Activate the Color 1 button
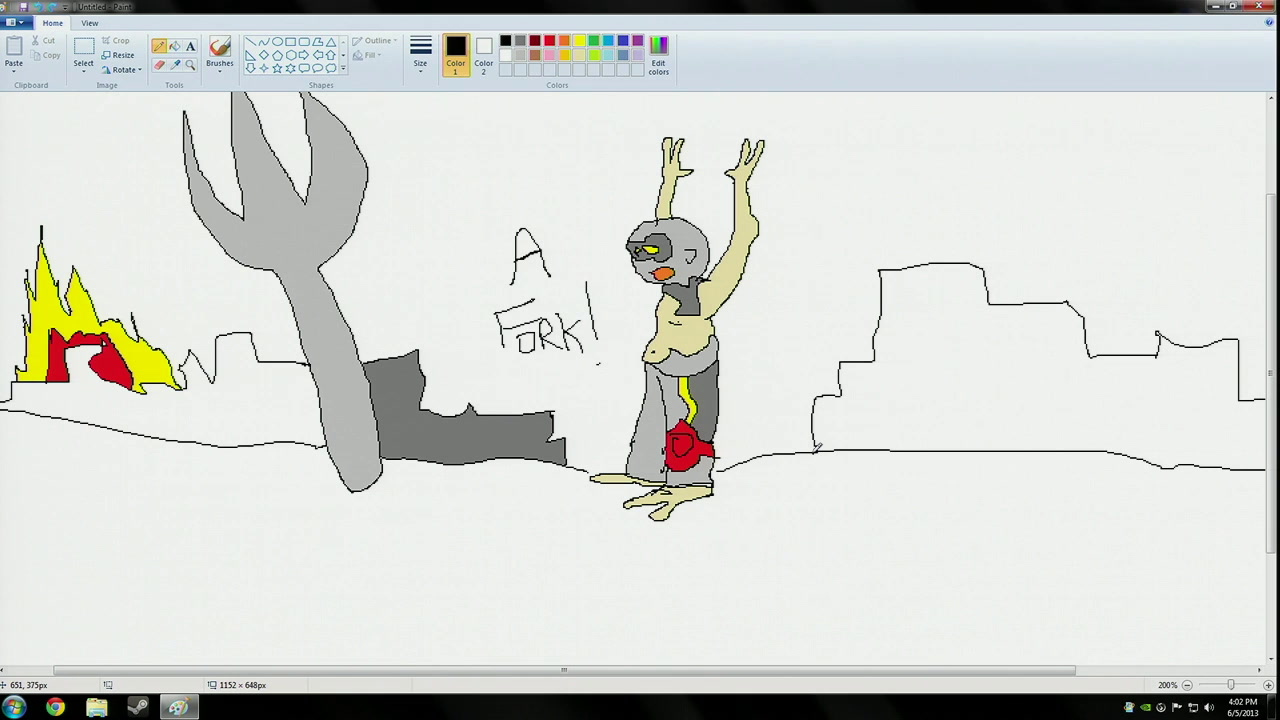 pos(455,55)
